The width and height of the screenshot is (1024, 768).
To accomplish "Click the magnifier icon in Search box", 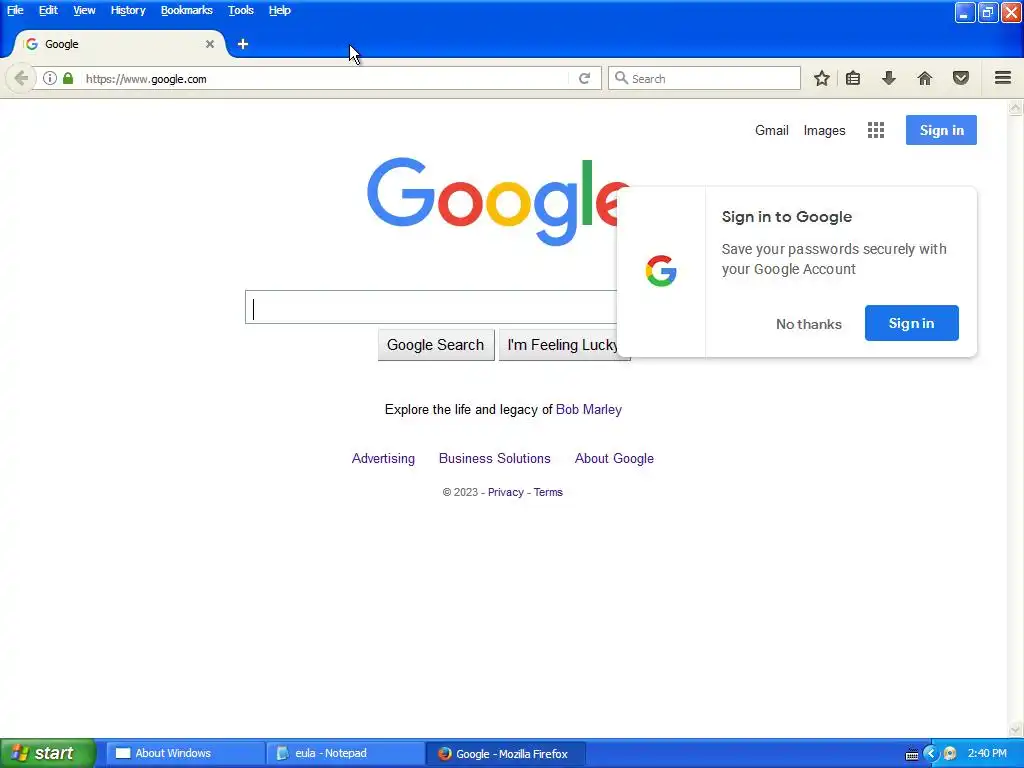I will point(621,78).
